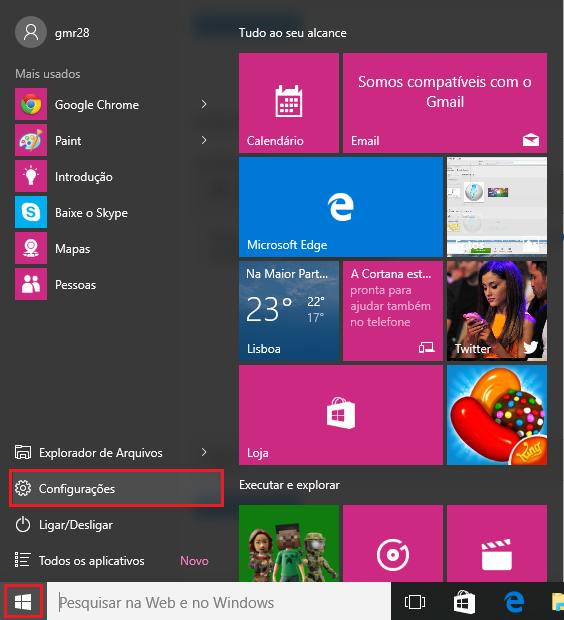Launch Google Chrome from most used list
Viewport: 564px width, 620px height.
click(112, 104)
